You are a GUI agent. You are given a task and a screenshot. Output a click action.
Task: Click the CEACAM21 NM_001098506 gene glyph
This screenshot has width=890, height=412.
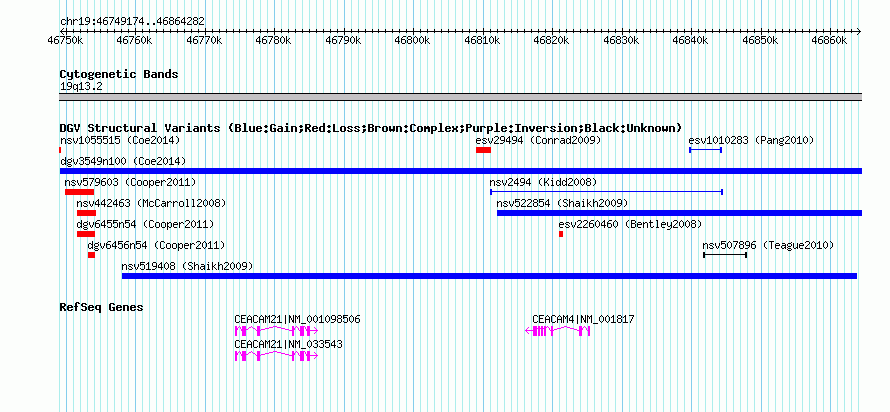click(x=276, y=331)
